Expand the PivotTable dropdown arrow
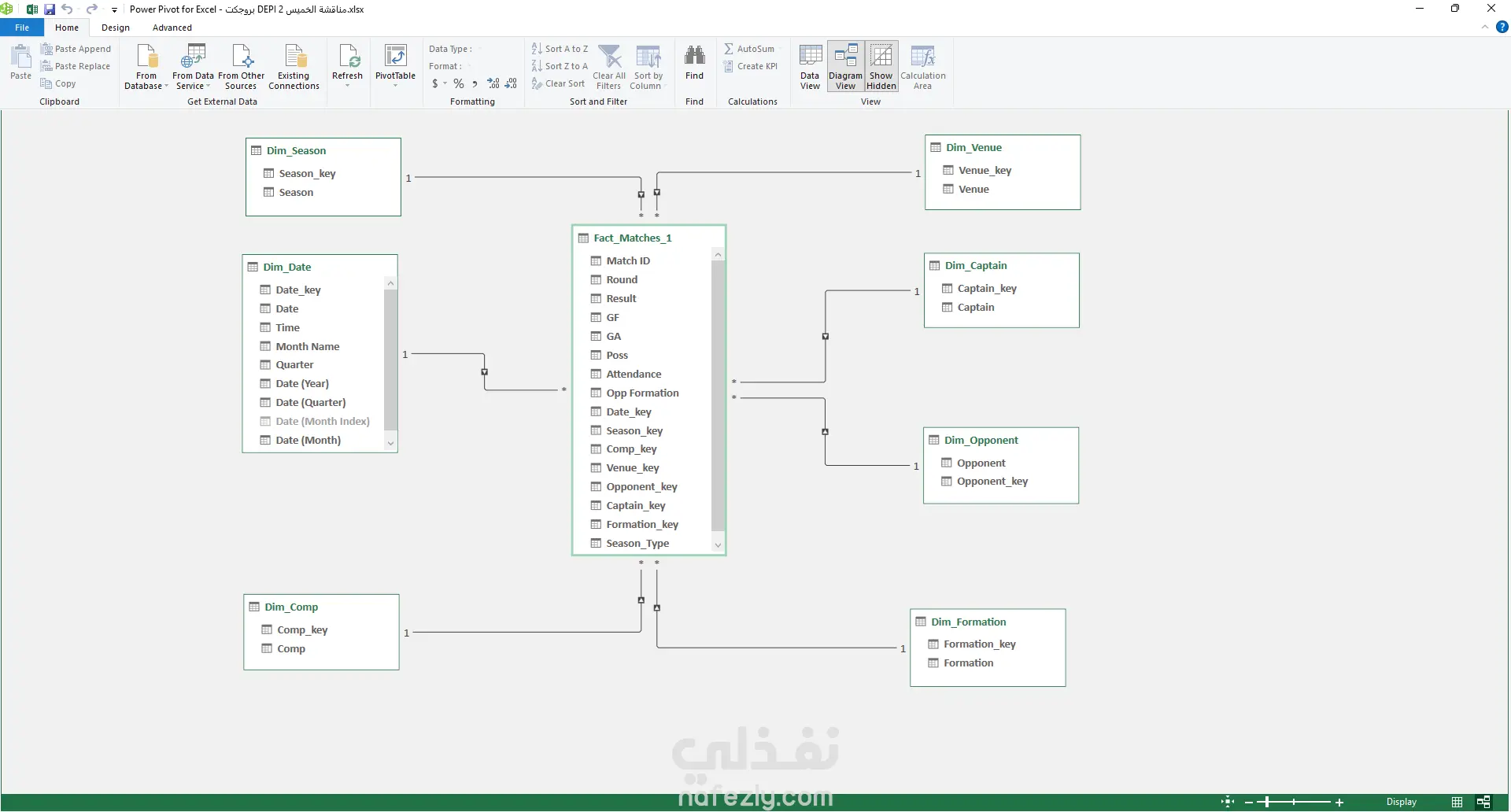The height and width of the screenshot is (812, 1511). pos(395,86)
